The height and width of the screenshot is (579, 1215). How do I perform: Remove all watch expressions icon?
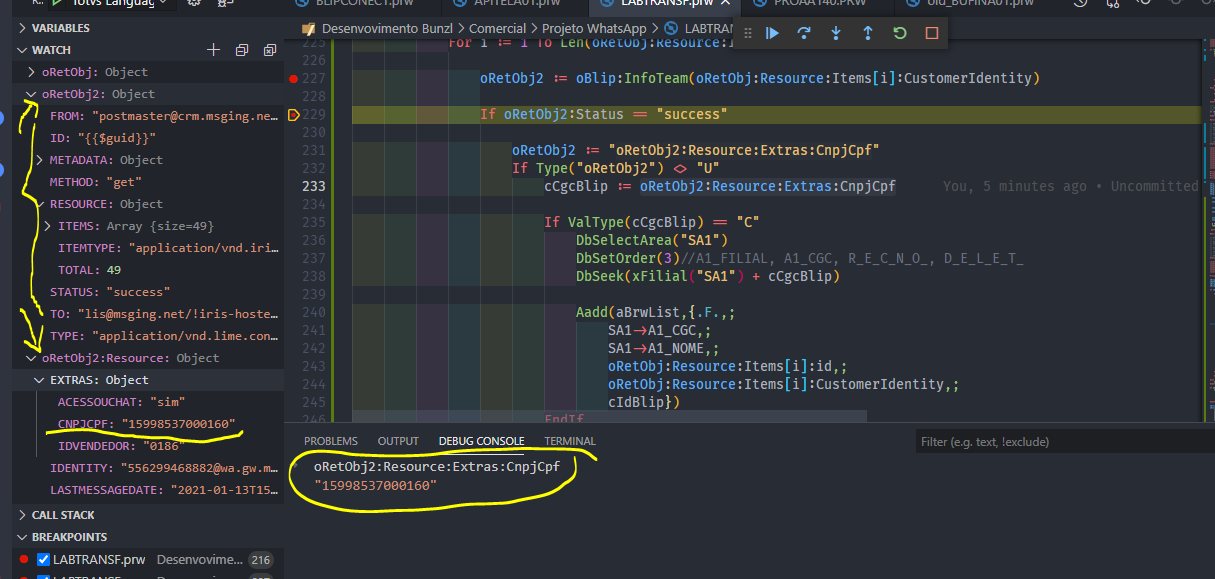click(269, 50)
